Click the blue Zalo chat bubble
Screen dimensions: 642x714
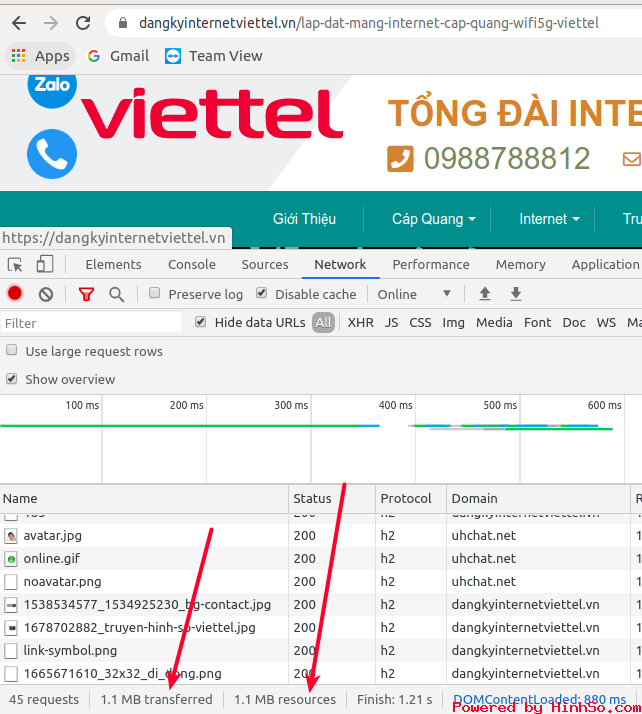click(x=52, y=89)
